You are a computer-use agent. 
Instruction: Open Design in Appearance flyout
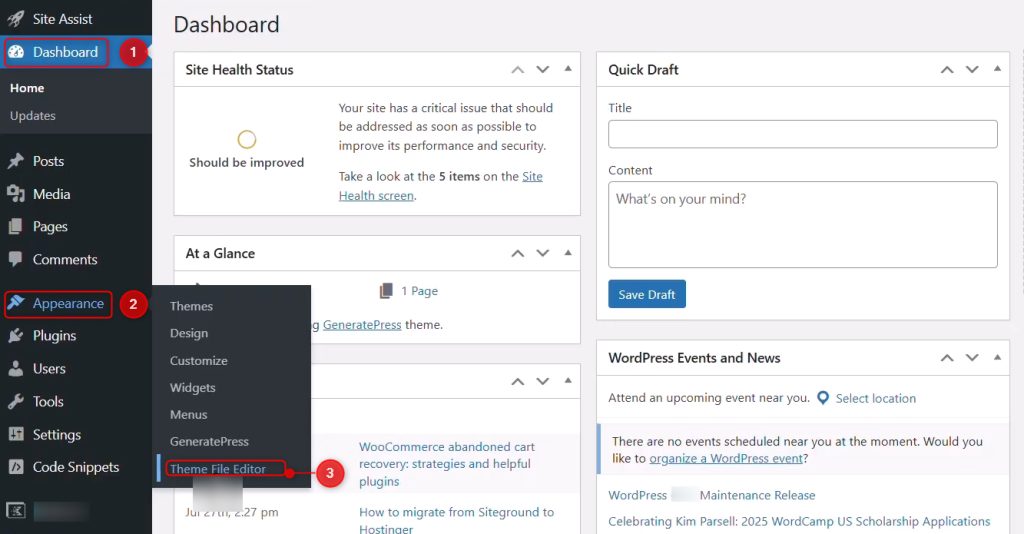click(x=189, y=333)
